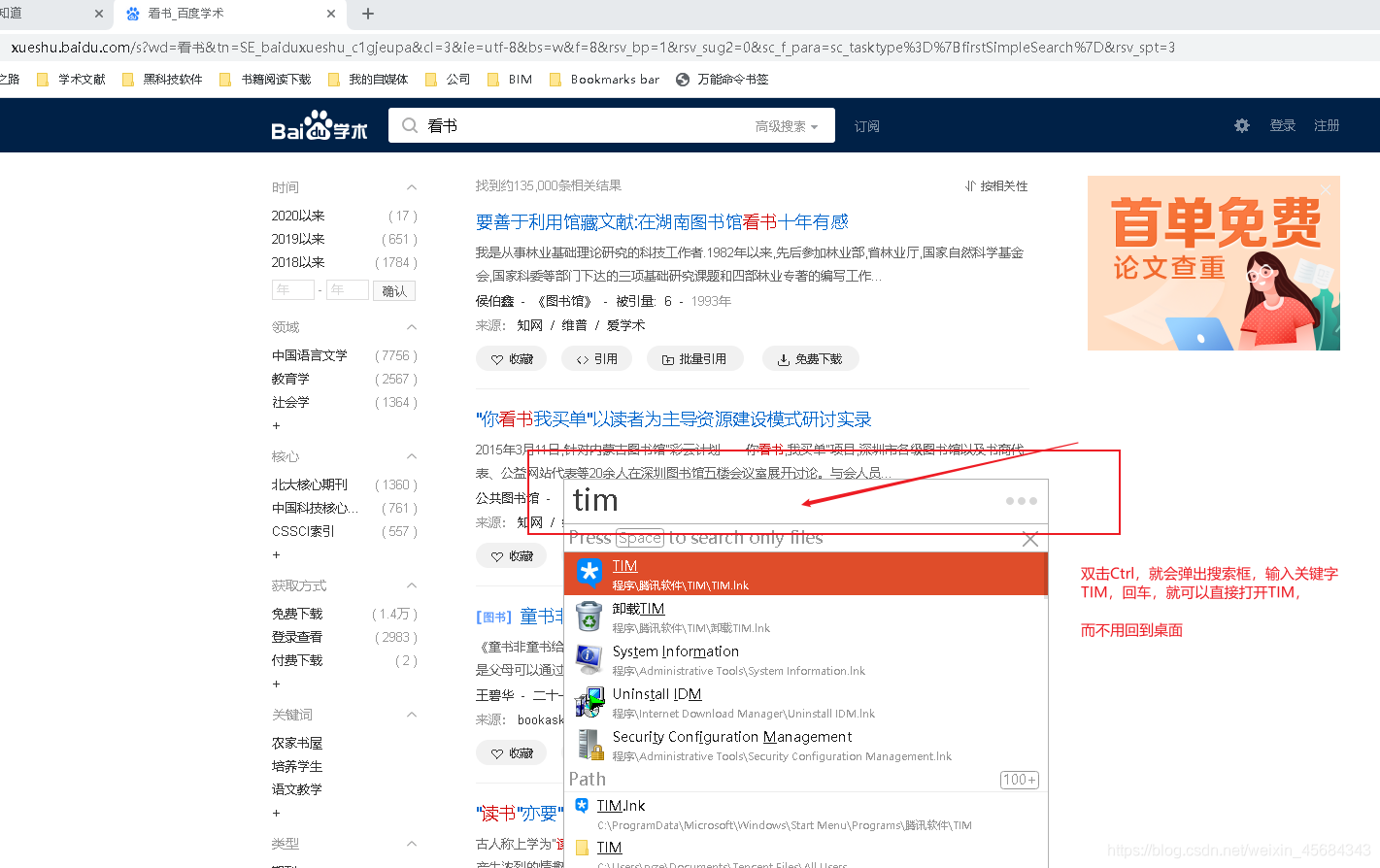The height and width of the screenshot is (868, 1380).
Task: Open 高级搜索 dropdown in search box
Action: pos(787,126)
